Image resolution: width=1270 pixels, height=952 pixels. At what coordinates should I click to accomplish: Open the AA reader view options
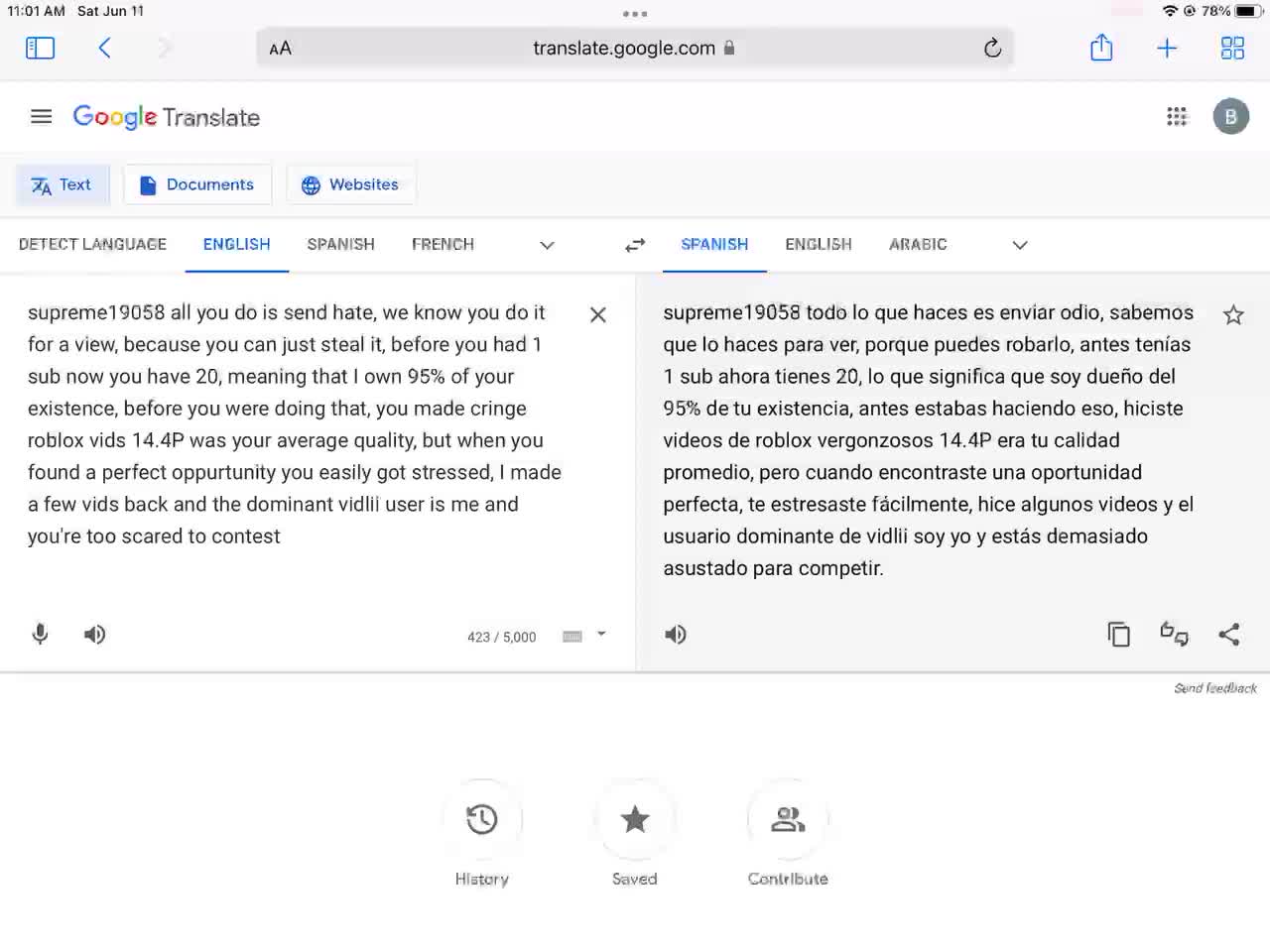pyautogui.click(x=281, y=48)
